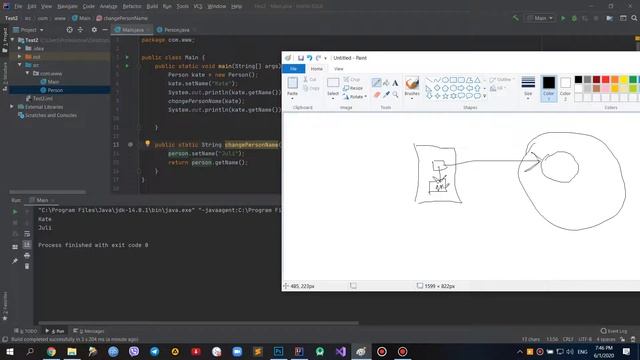Collapse the Test2 project root node
Image resolution: width=640 pixels, height=360 pixels.
(x=12, y=40)
